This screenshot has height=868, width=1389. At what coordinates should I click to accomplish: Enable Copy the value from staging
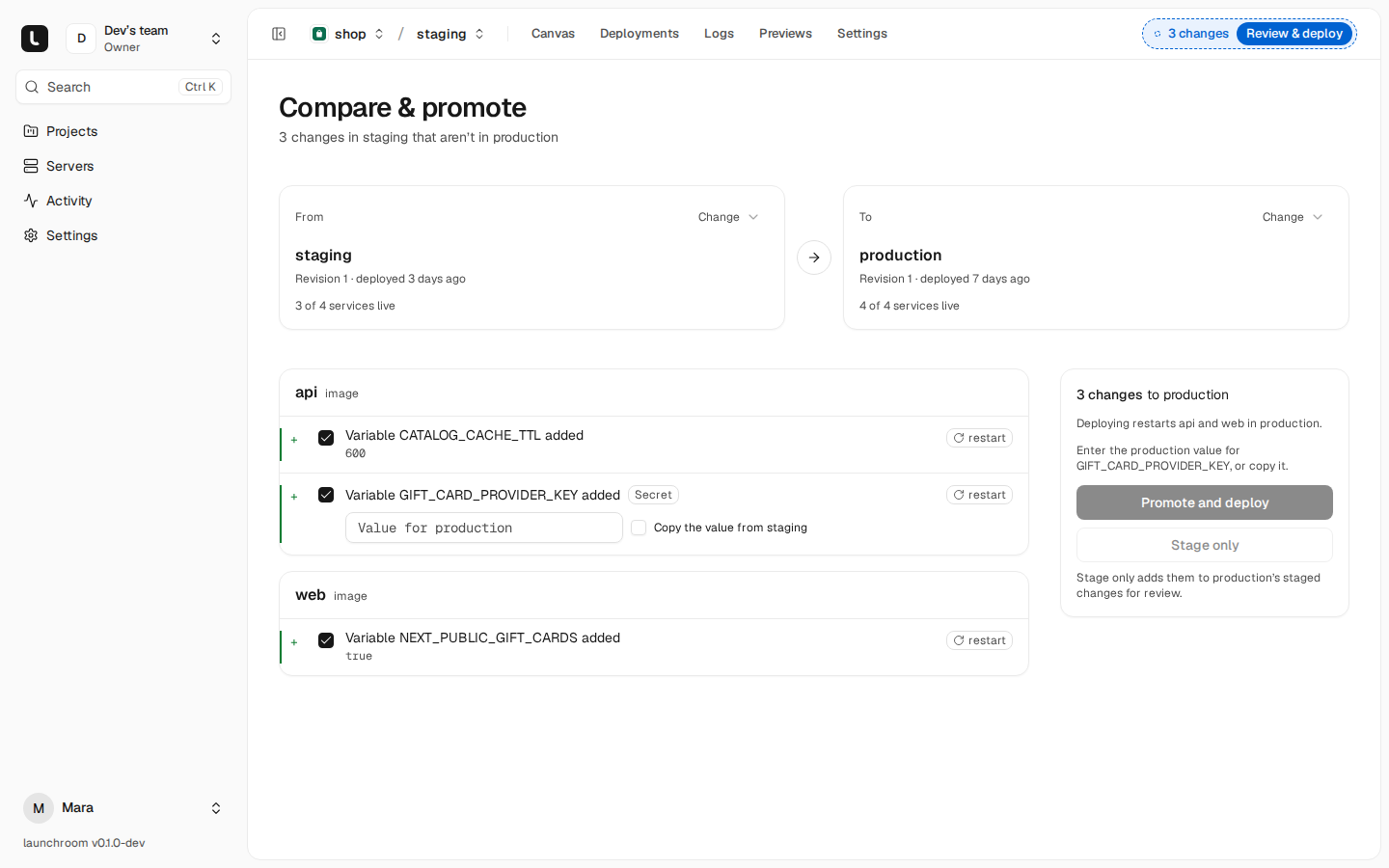click(x=639, y=528)
